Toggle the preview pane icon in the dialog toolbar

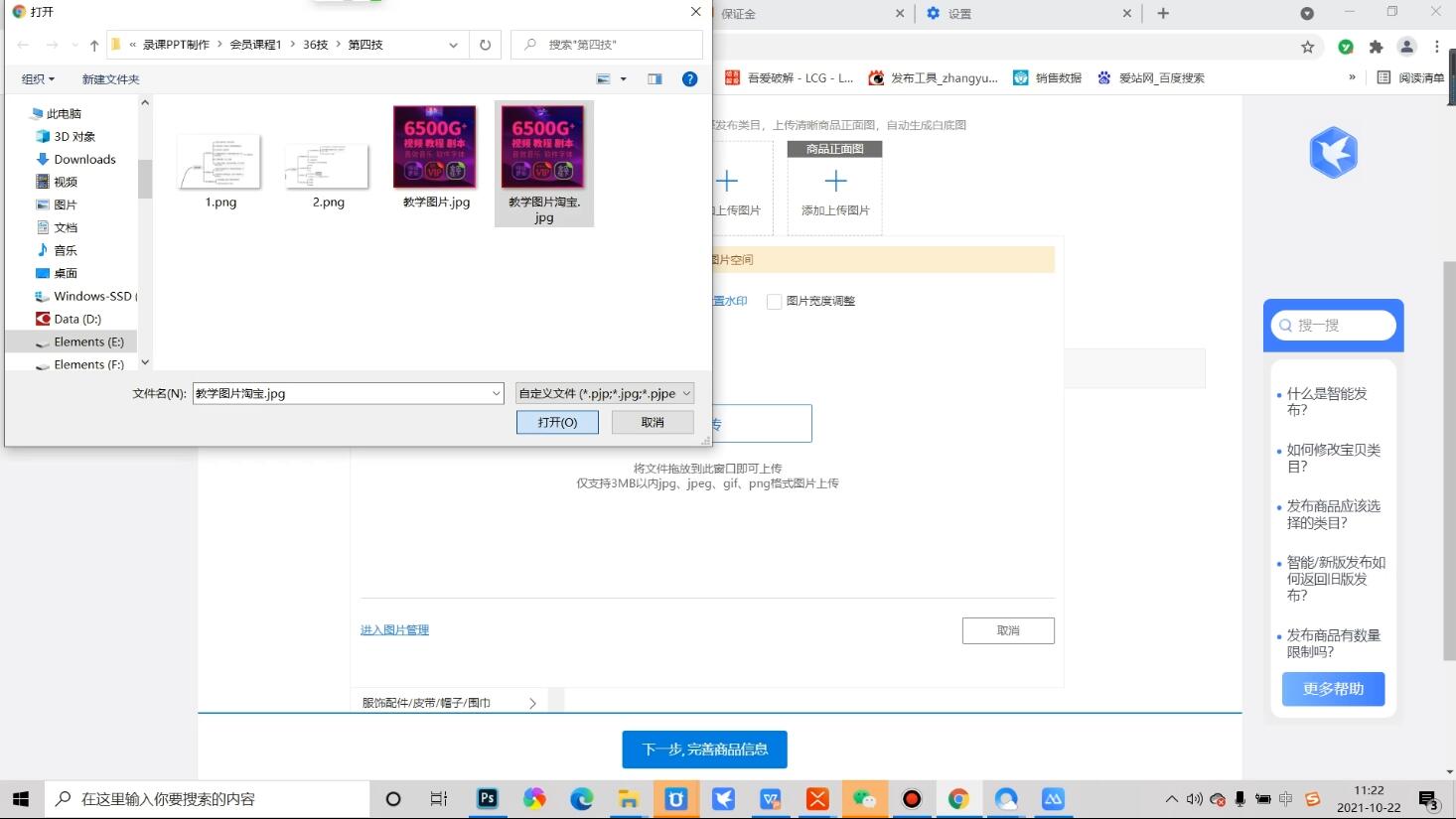coord(655,78)
